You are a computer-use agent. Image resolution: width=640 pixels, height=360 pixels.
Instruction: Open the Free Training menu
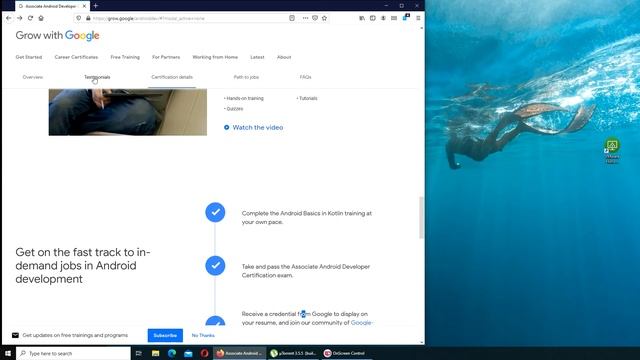pyautogui.click(x=125, y=57)
